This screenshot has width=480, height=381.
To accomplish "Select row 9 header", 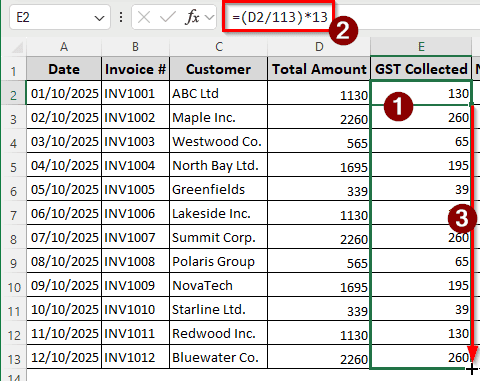I will (x=13, y=261).
